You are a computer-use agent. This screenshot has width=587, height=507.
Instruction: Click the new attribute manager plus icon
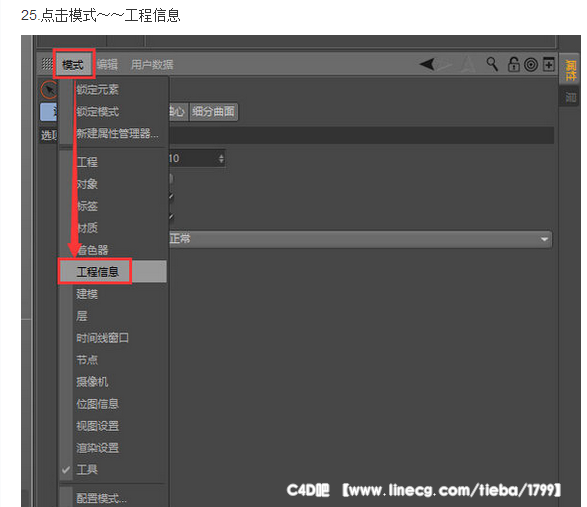[549, 64]
